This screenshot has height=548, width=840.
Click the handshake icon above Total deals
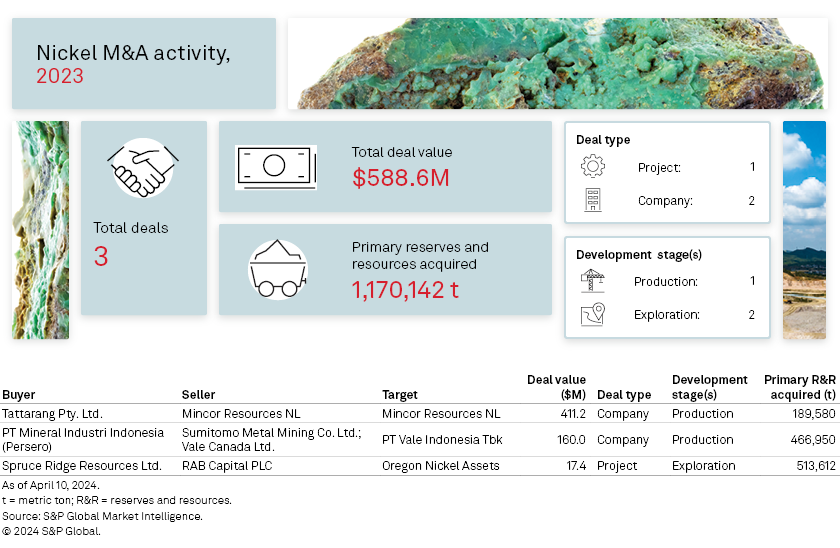click(143, 169)
